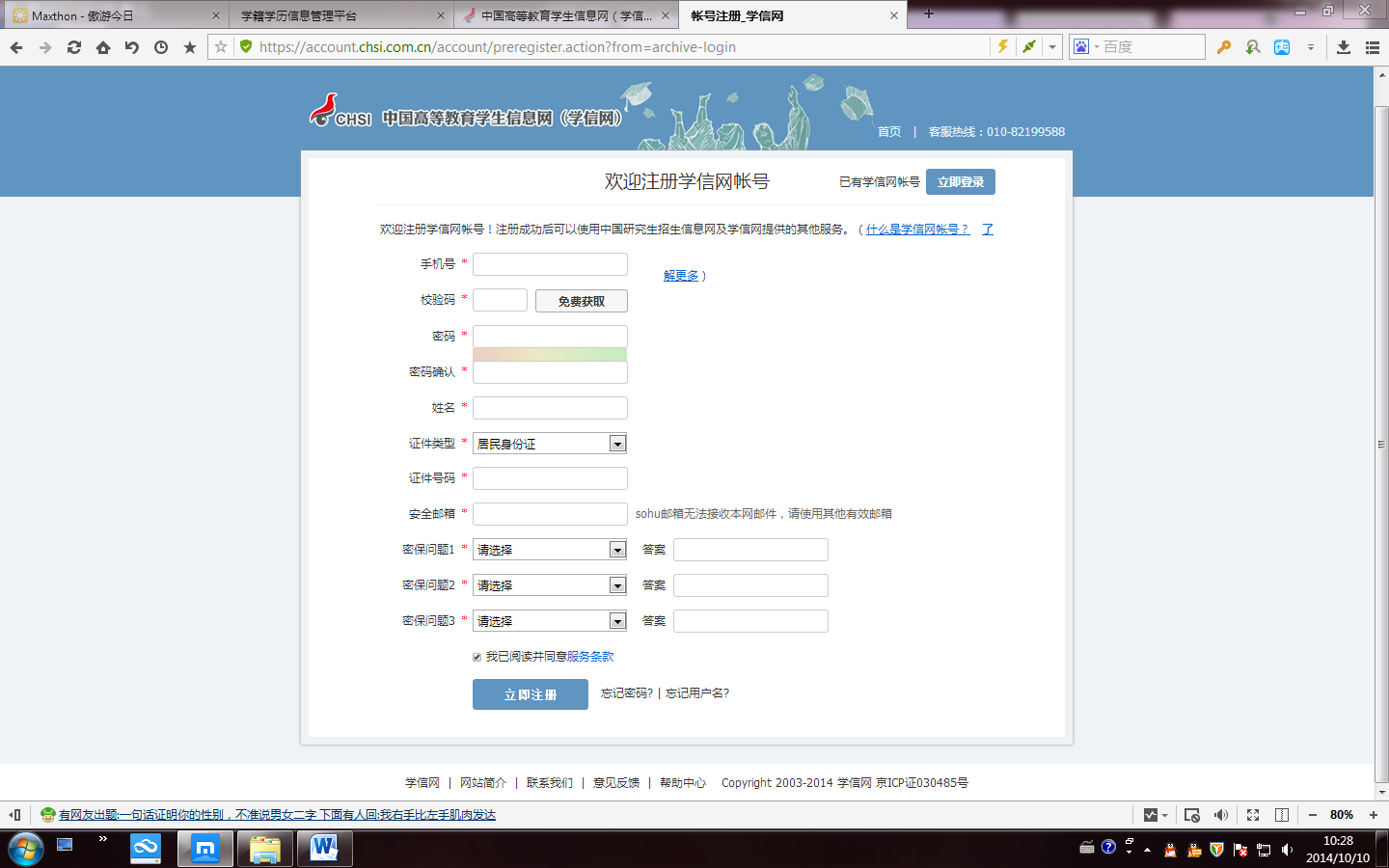Click the 手机号 input field

pos(550,264)
